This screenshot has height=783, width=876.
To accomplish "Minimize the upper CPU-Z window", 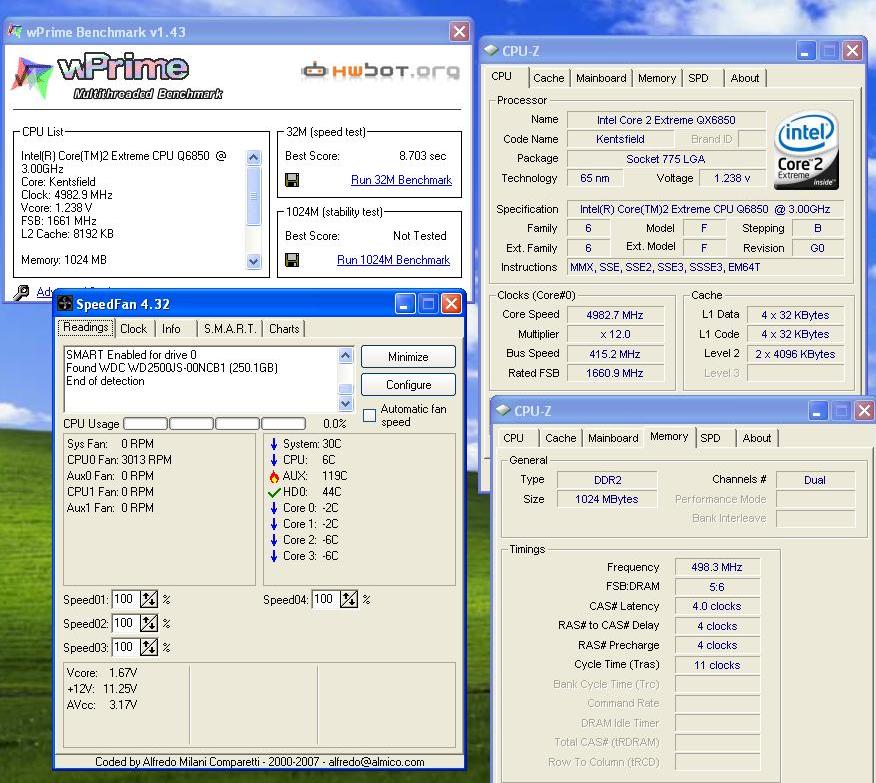I will click(805, 51).
